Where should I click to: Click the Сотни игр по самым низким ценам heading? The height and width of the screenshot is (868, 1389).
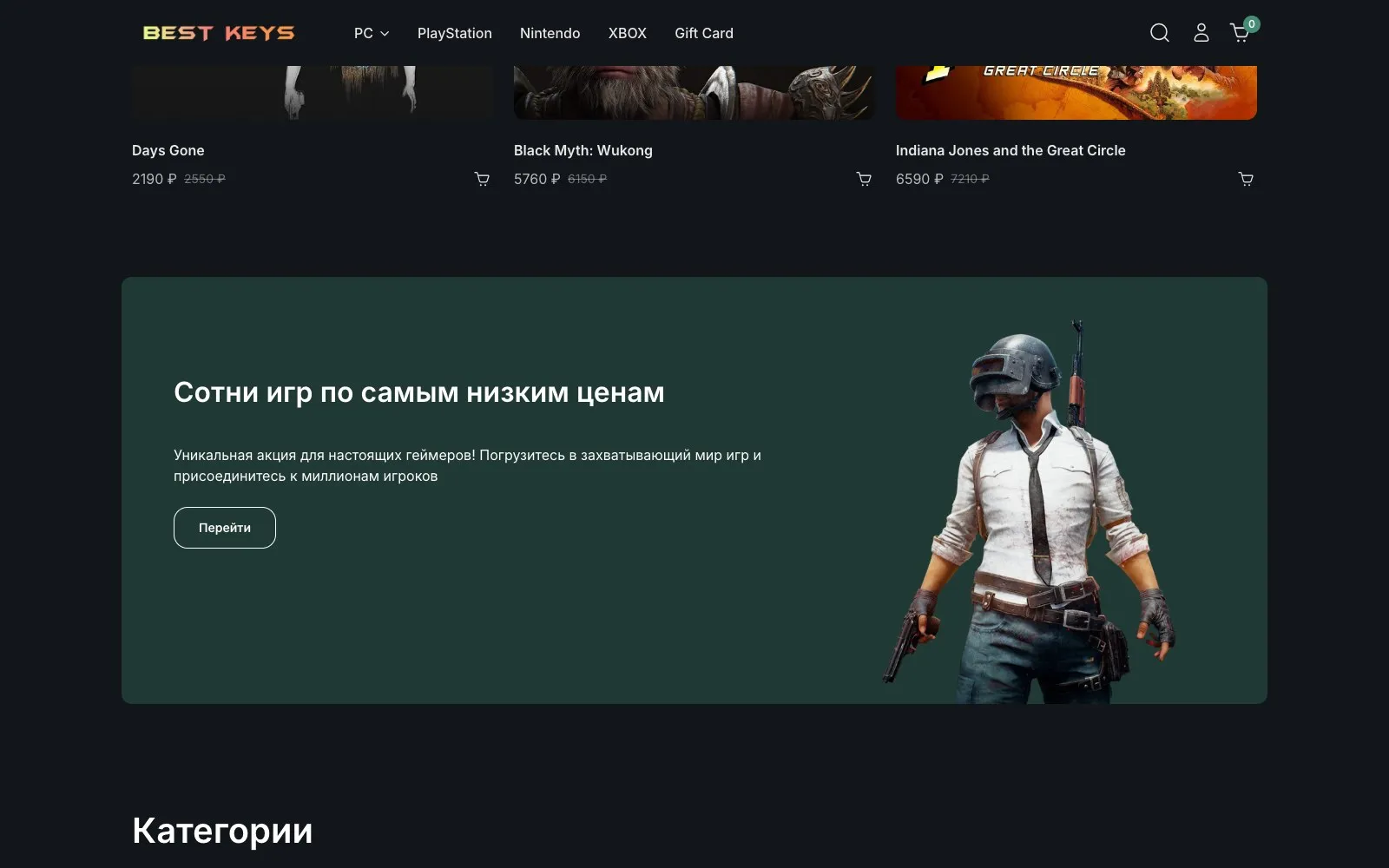(419, 392)
